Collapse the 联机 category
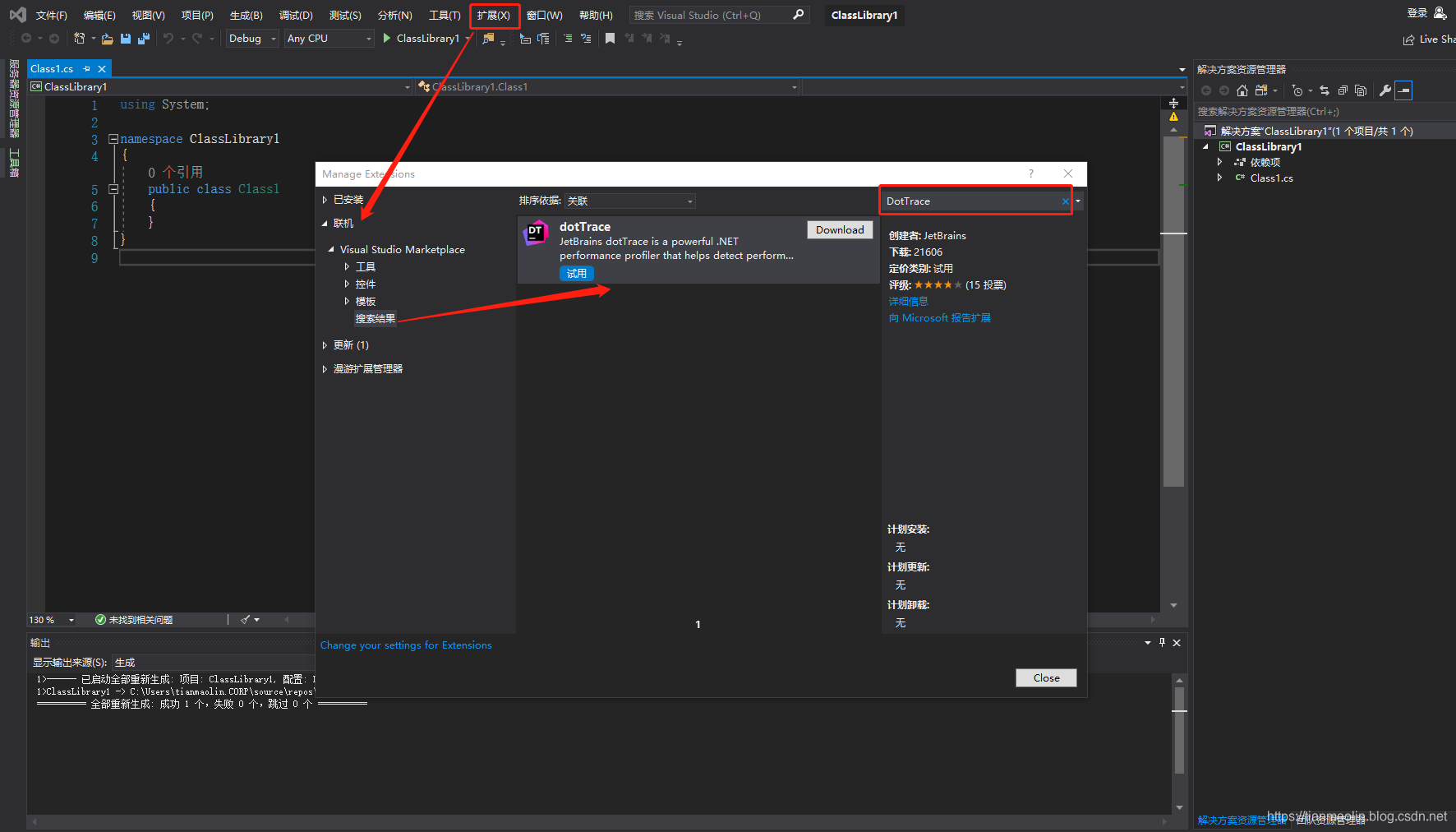The image size is (1456, 832). point(325,224)
